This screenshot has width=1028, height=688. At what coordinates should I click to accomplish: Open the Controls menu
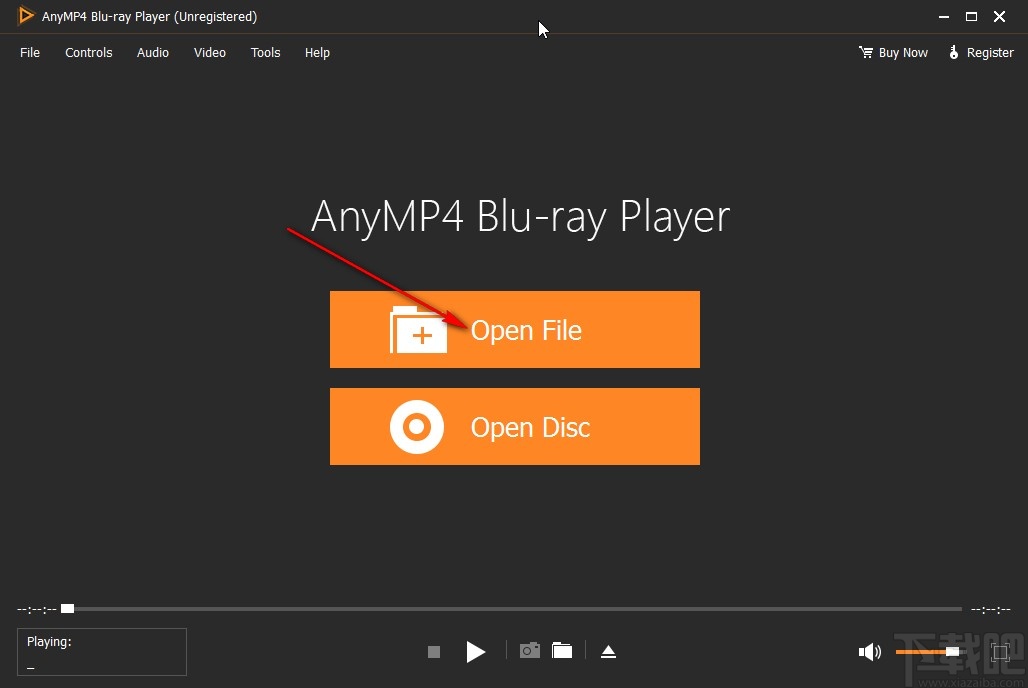click(x=88, y=52)
